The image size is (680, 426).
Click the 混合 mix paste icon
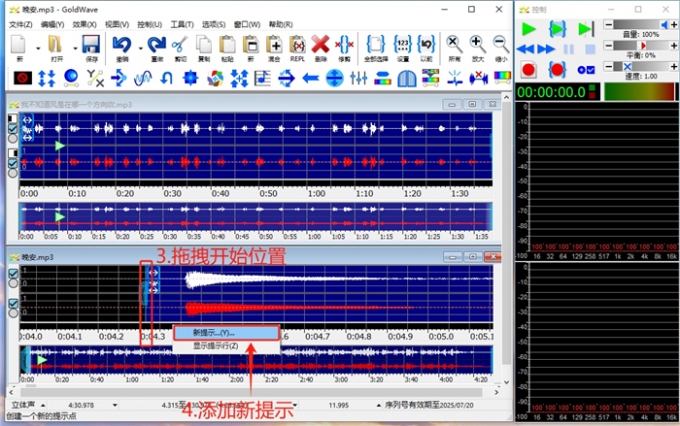point(274,45)
